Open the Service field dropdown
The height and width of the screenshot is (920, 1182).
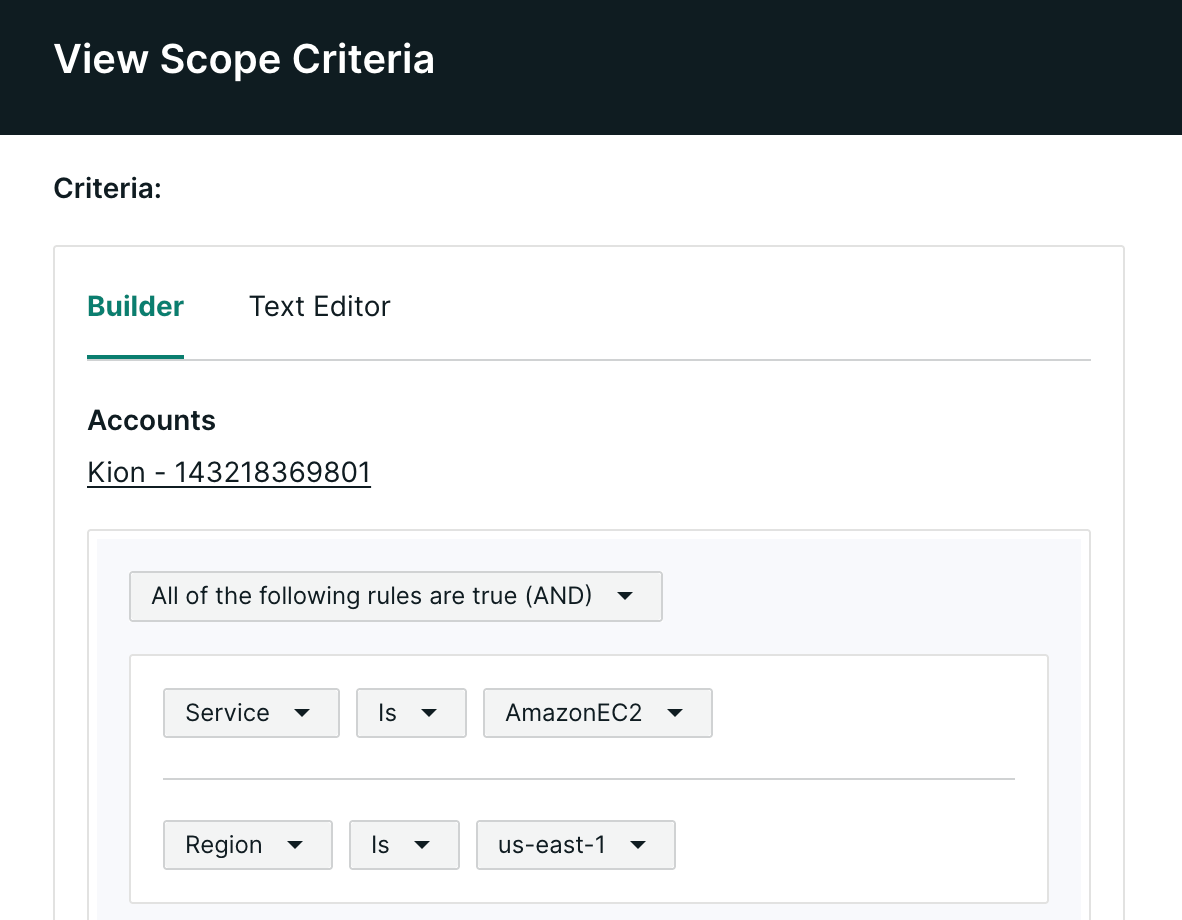tap(251, 713)
